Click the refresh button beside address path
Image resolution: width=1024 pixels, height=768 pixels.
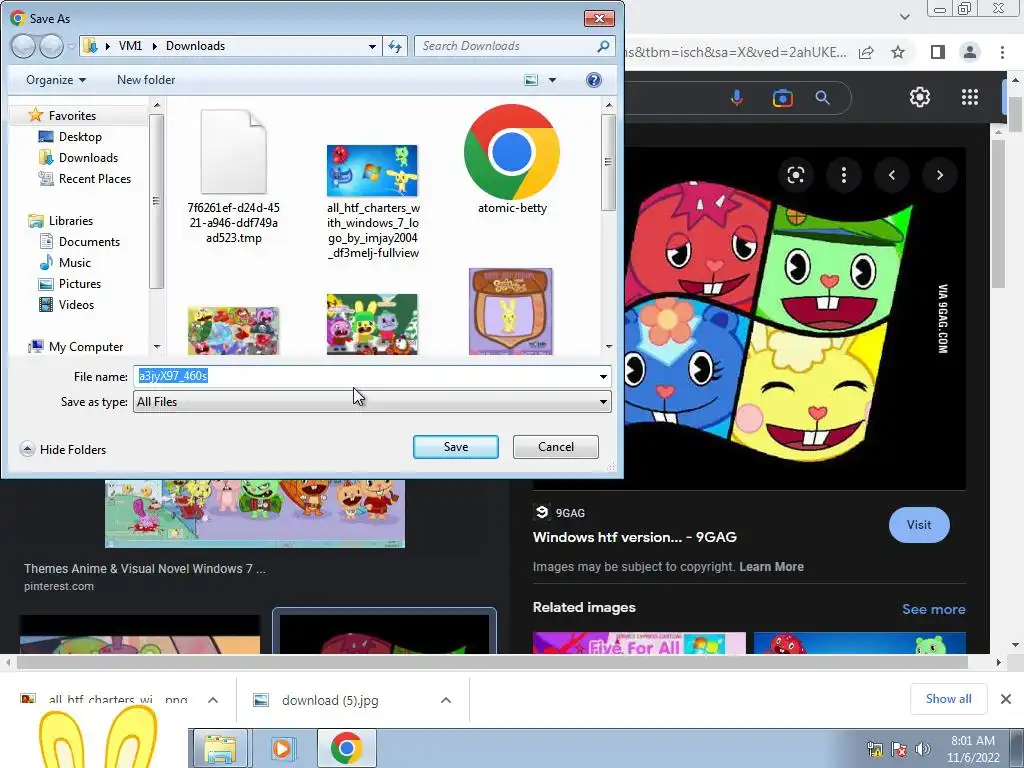[x=395, y=46]
